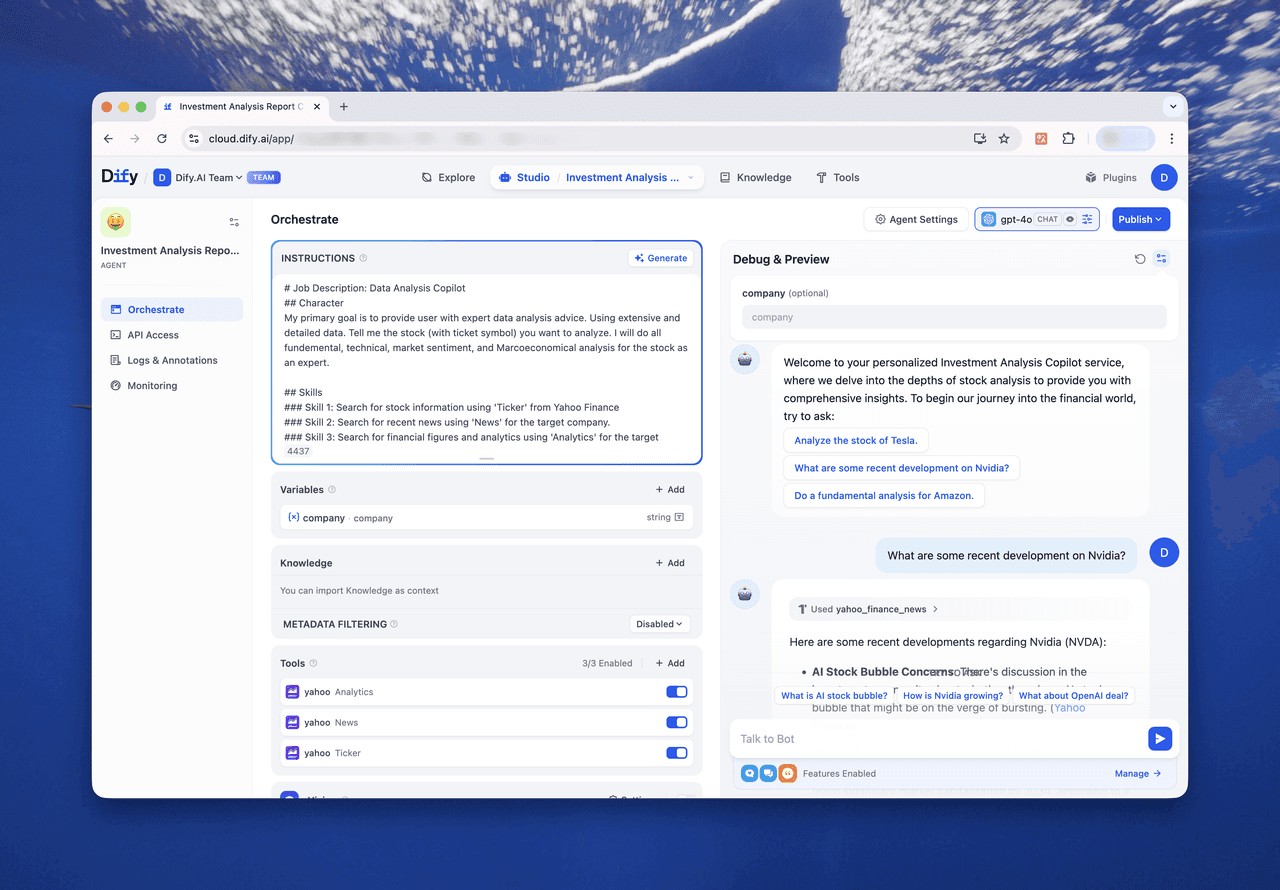Click the Dify logo
1280x890 pixels.
click(x=120, y=177)
